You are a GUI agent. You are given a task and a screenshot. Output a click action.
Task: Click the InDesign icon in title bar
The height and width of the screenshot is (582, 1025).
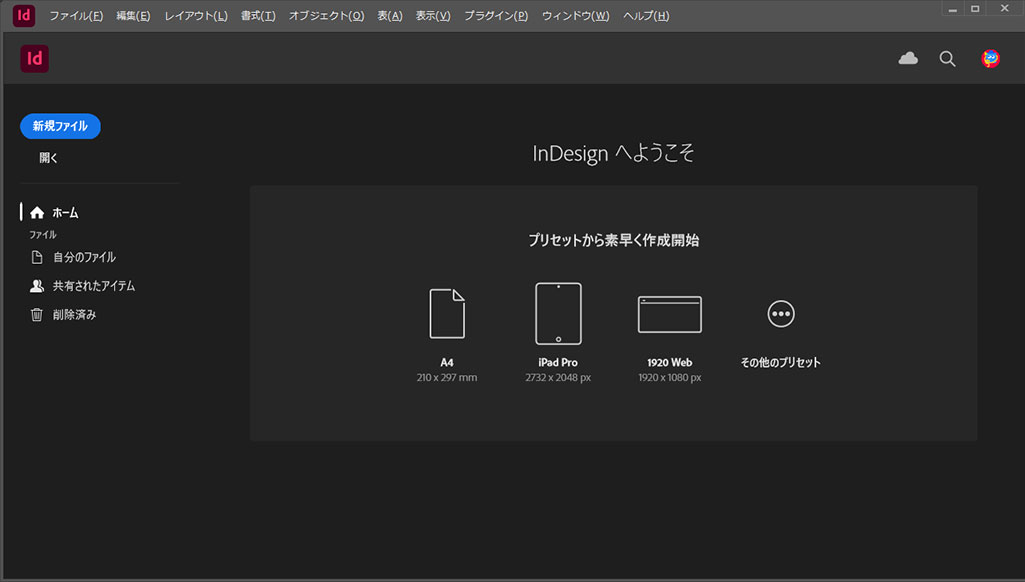[24, 15]
